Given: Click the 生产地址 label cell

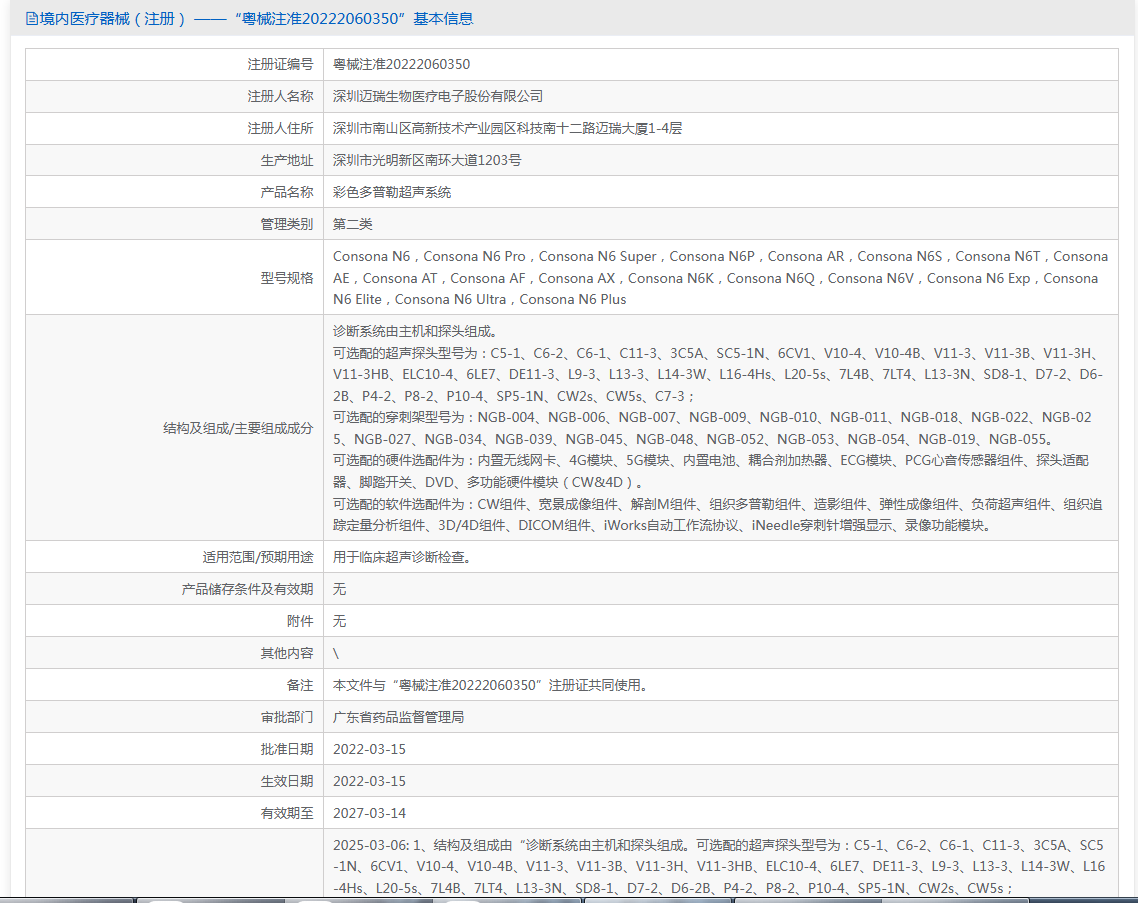Looking at the screenshot, I should (174, 160).
